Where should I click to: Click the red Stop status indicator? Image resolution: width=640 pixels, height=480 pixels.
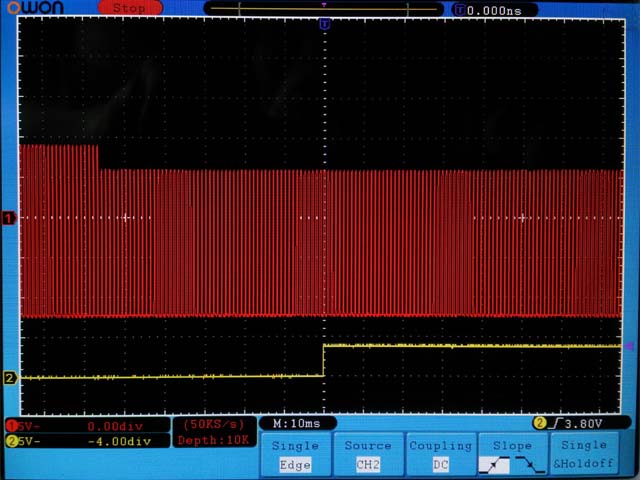(x=130, y=8)
